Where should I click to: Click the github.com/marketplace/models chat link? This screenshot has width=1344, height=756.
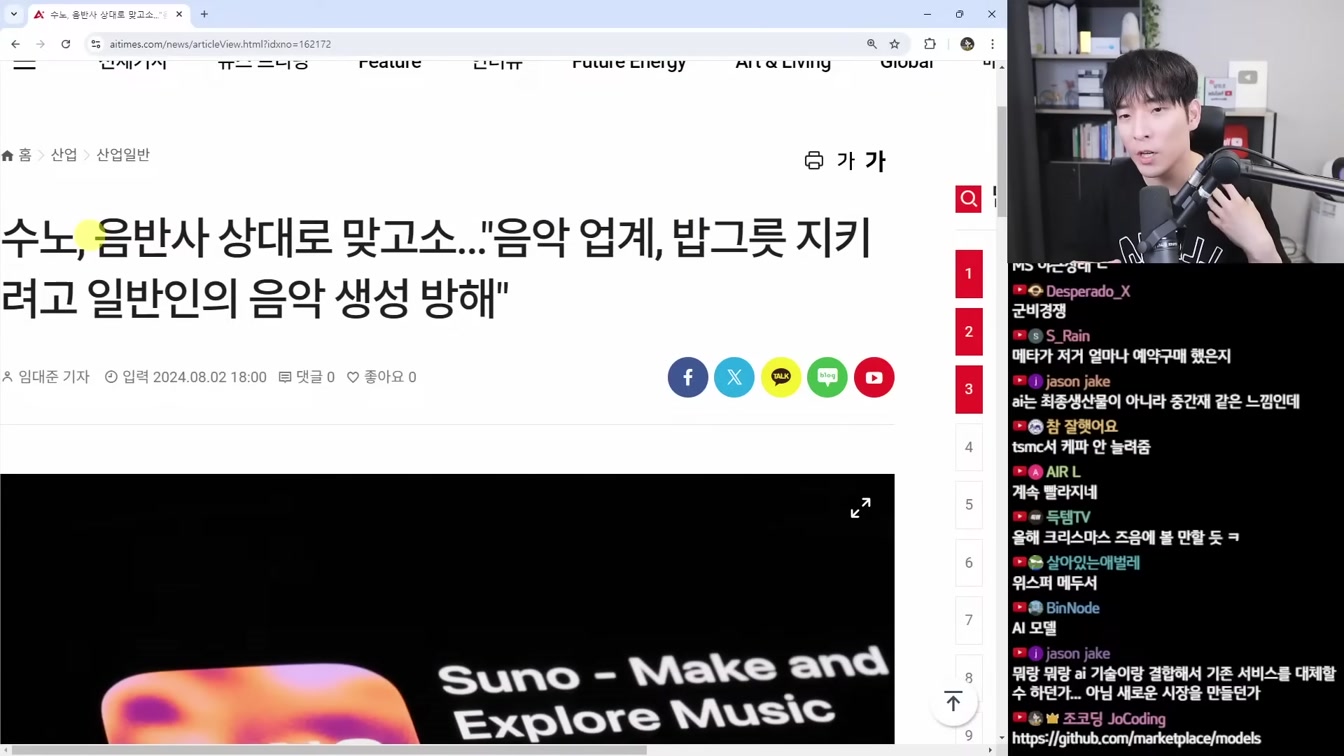point(1136,738)
